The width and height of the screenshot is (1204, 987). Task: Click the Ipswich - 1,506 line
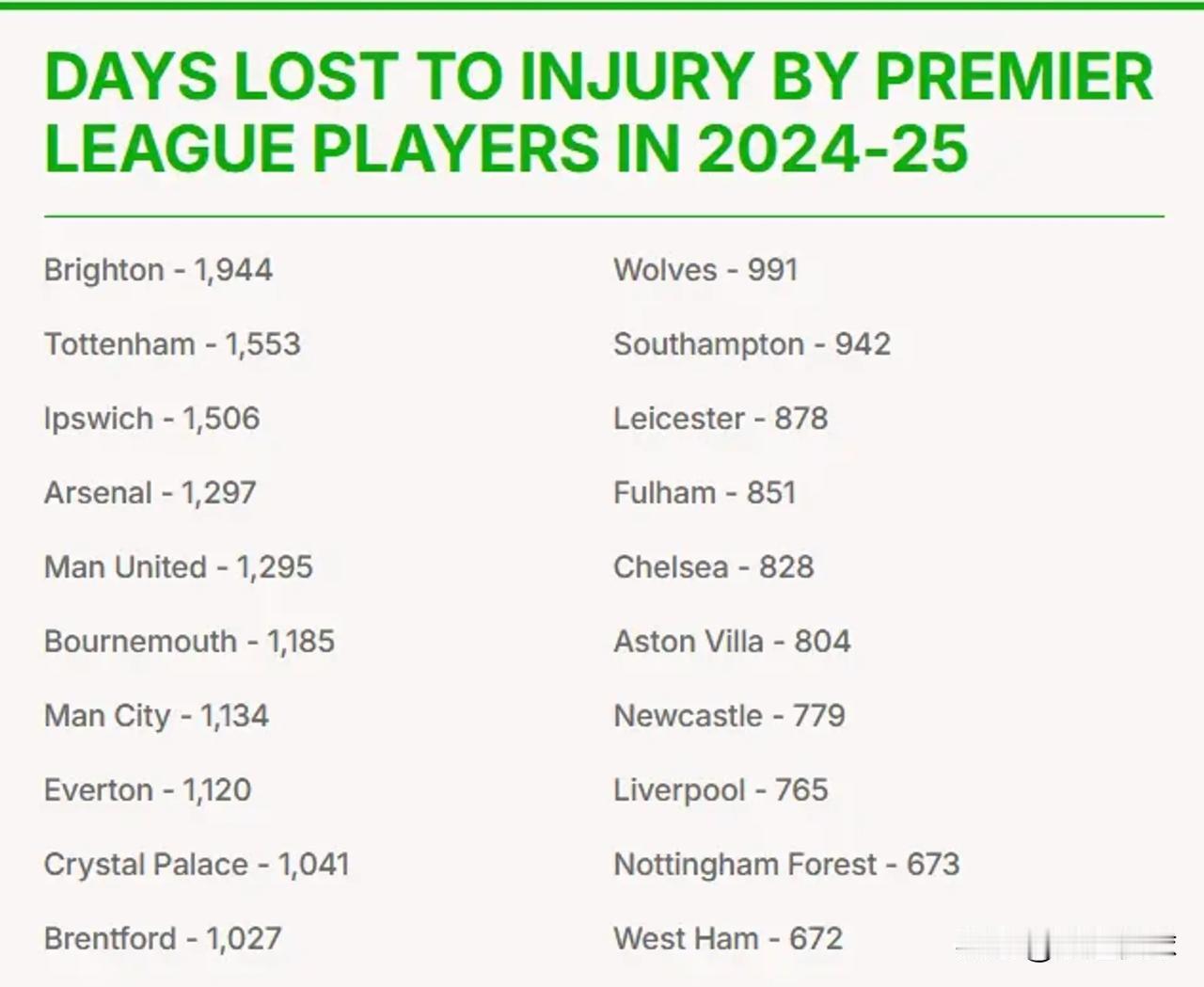pyautogui.click(x=151, y=419)
